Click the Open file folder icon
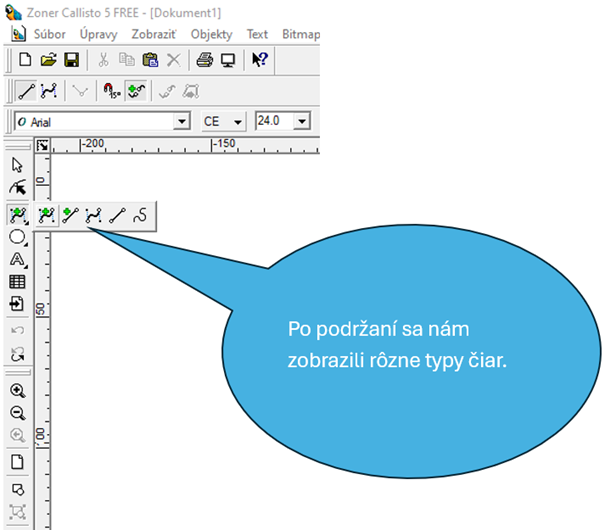Screen dimensions: 605x530 48,60
